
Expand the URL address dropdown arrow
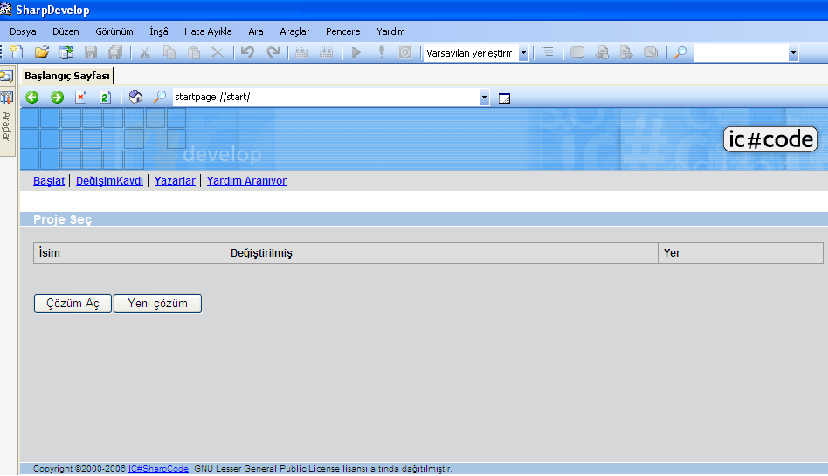click(484, 97)
